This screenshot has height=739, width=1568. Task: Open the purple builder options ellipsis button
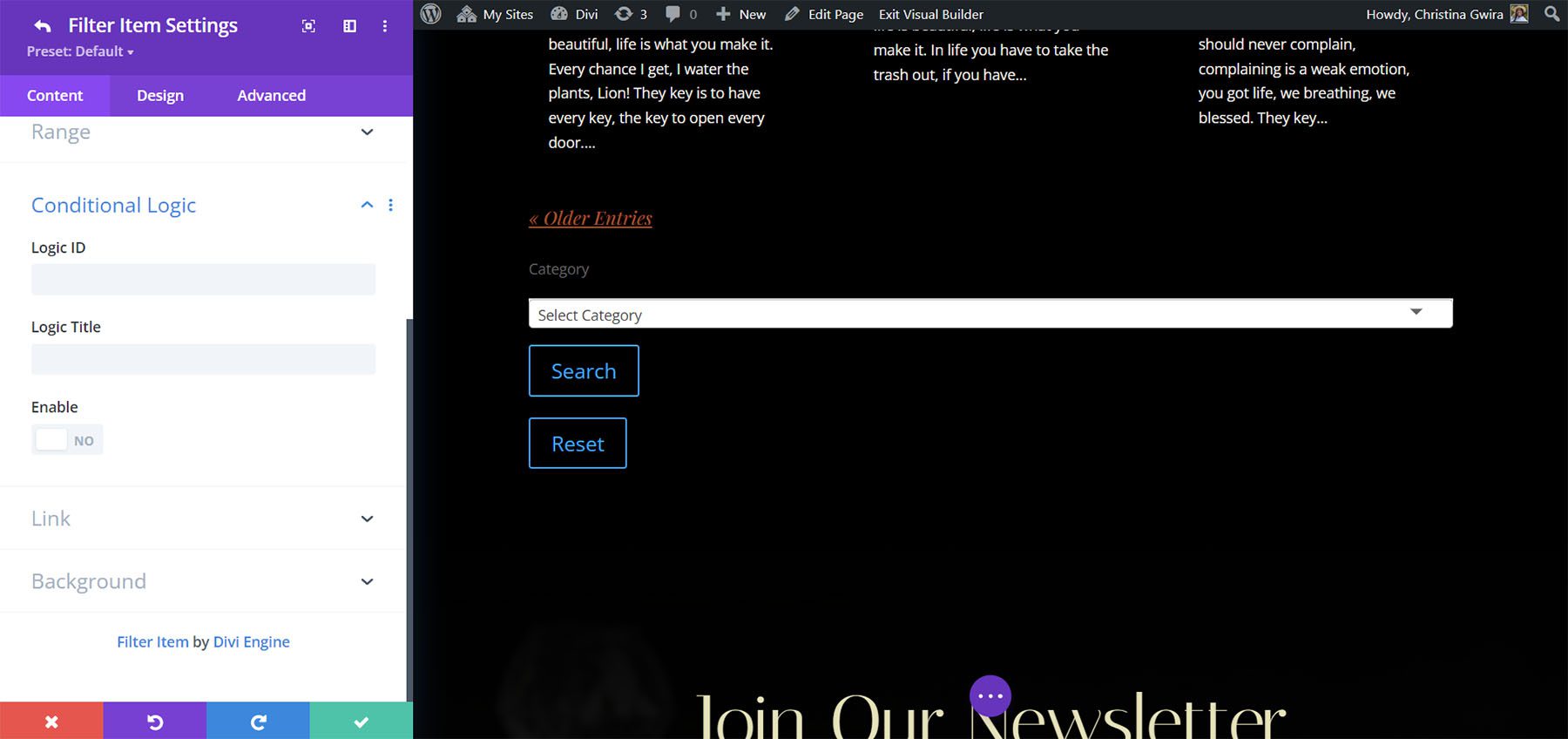[990, 695]
